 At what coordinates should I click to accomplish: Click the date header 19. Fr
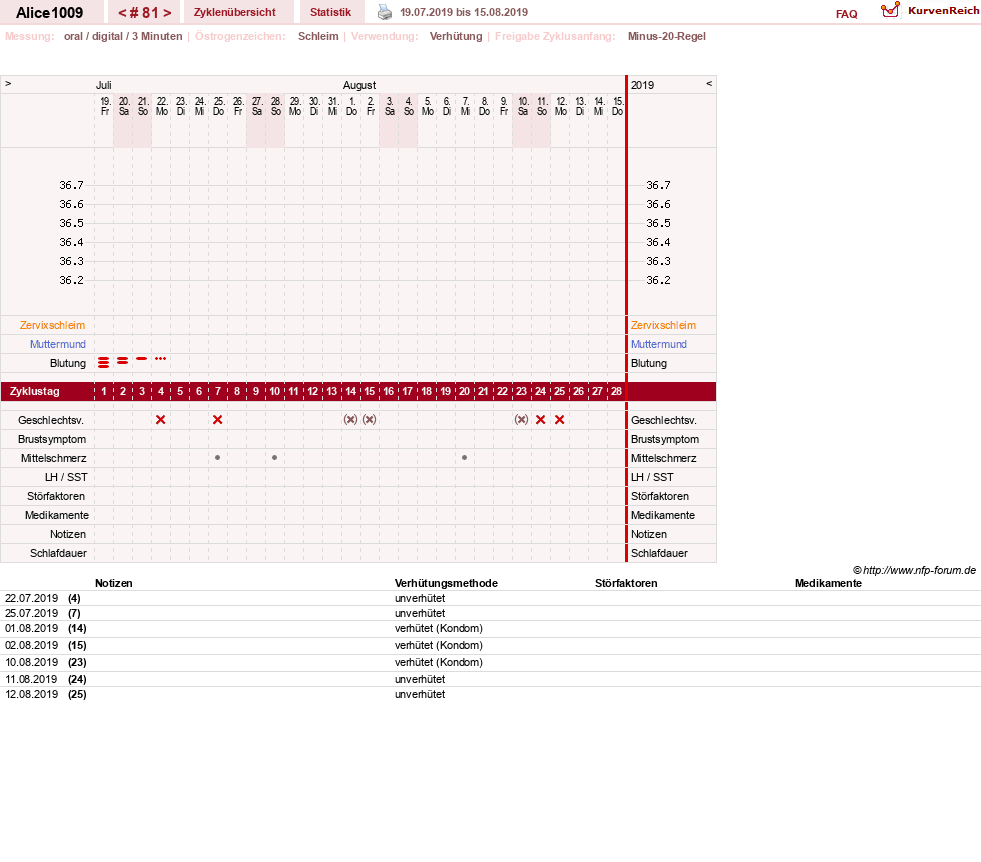[105, 106]
